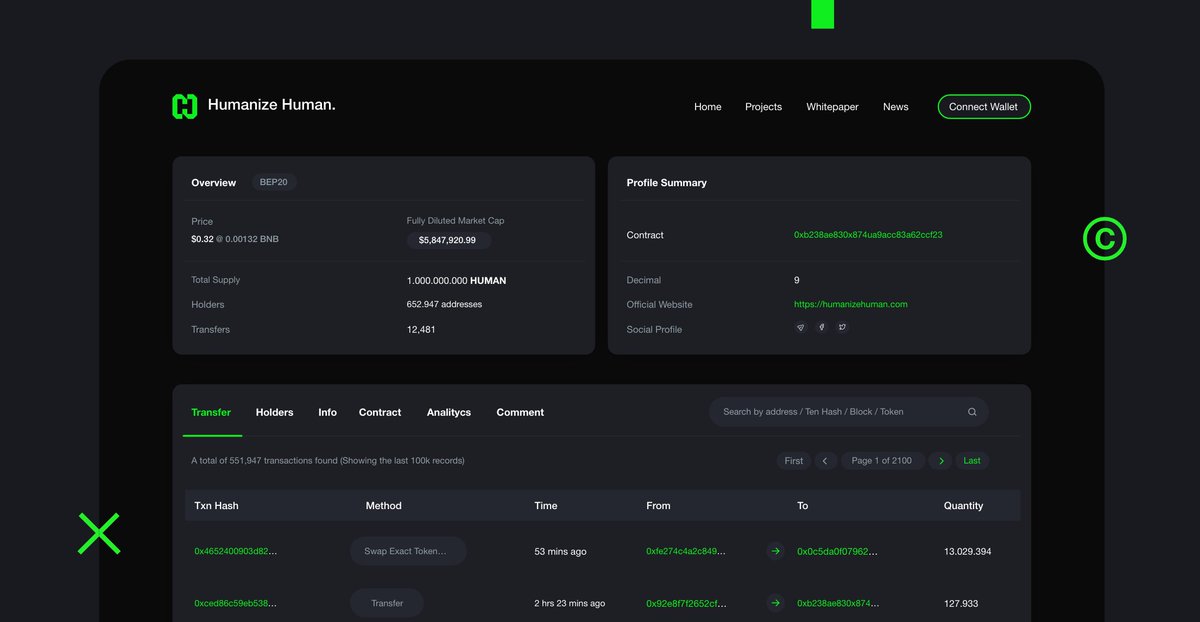The image size is (1200, 622).
Task: Switch to the Analitycs tab
Action: click(x=449, y=412)
